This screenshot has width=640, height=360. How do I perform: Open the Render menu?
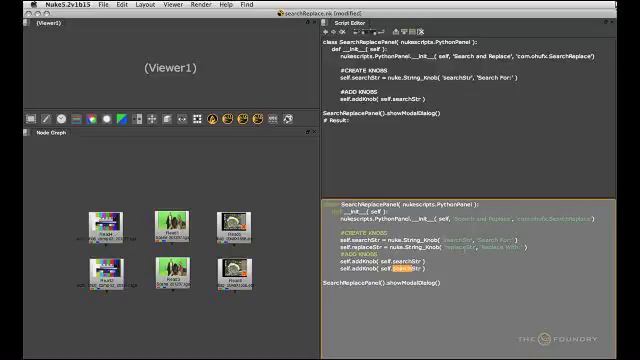pyautogui.click(x=201, y=4)
